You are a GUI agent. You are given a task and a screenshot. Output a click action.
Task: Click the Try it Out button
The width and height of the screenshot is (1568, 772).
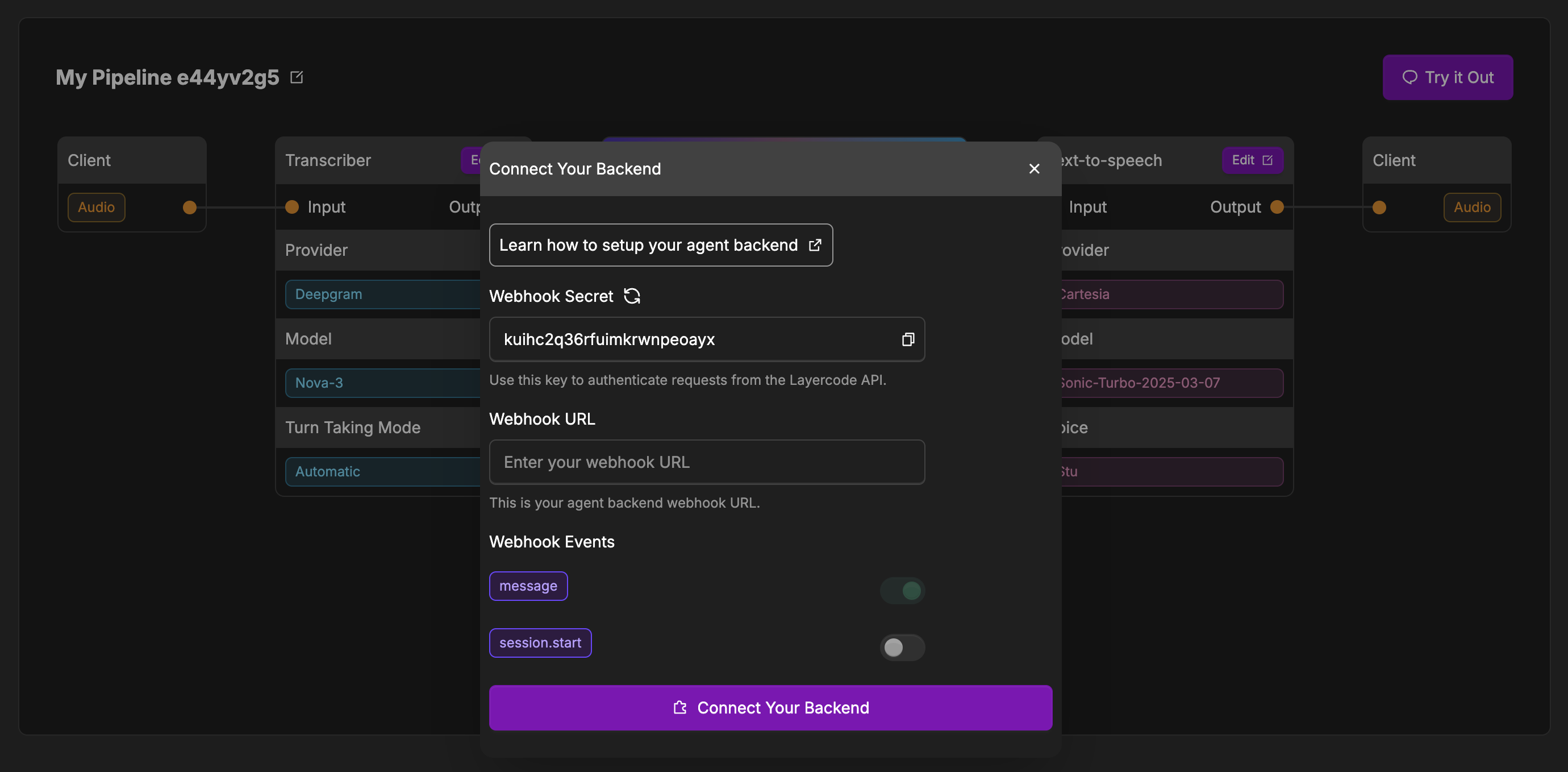pyautogui.click(x=1447, y=77)
